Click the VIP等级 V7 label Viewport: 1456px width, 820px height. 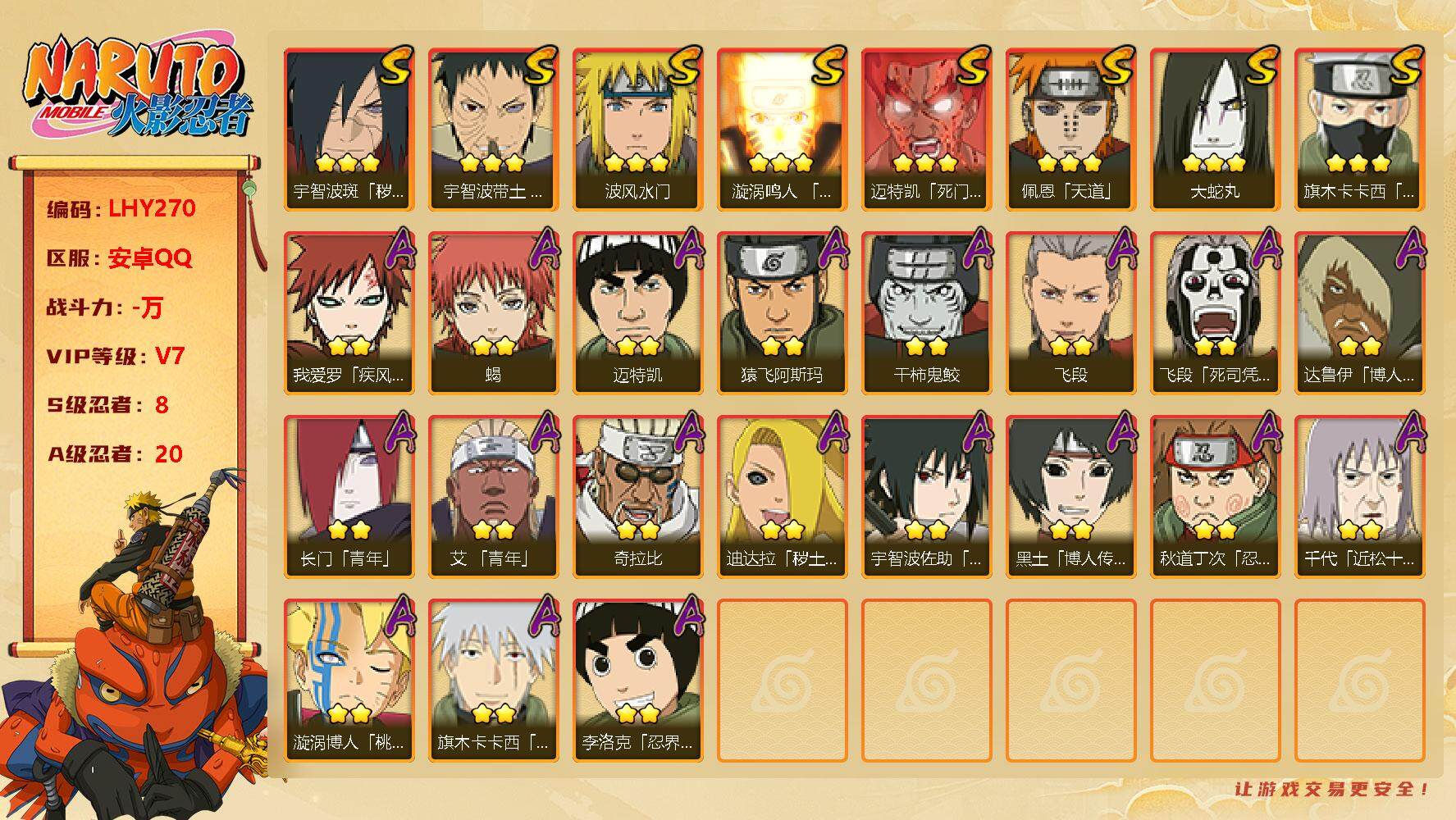click(x=116, y=356)
